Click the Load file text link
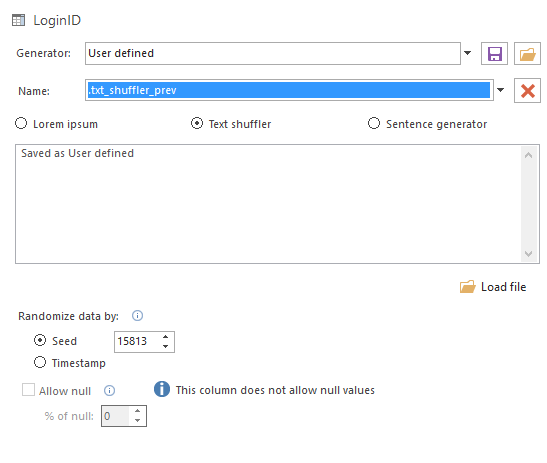This screenshot has height=463, width=547. (503, 287)
